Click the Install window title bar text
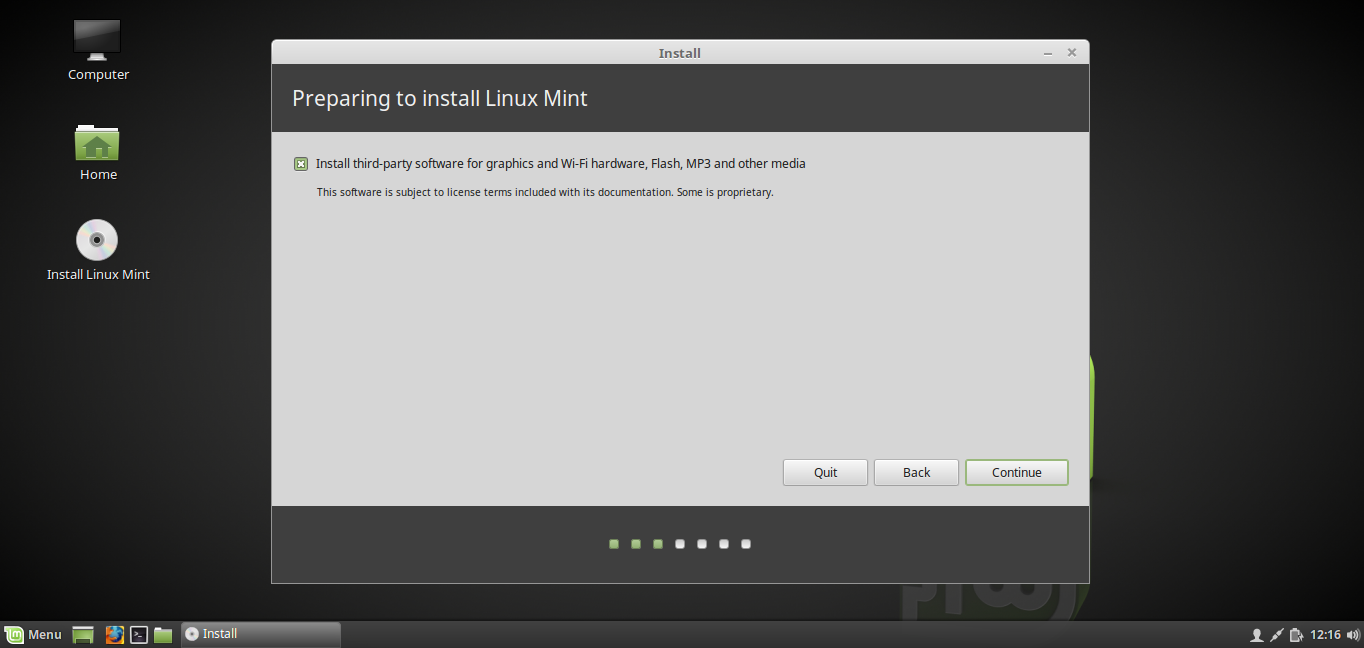1364x648 pixels. [x=680, y=53]
